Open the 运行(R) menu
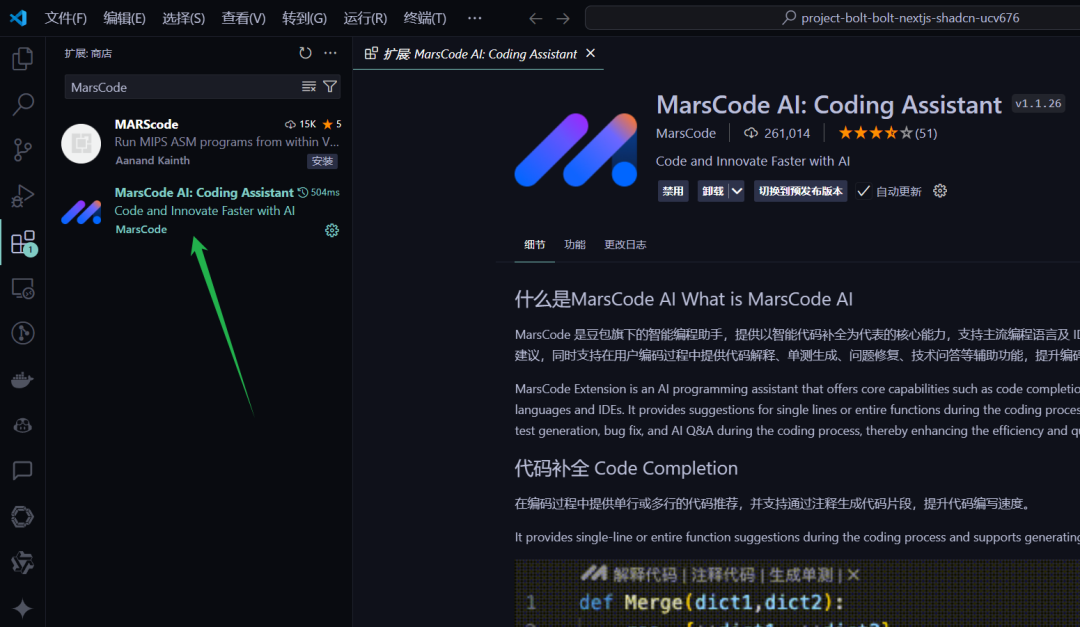Screen dimensions: 1080x627 (365, 18)
